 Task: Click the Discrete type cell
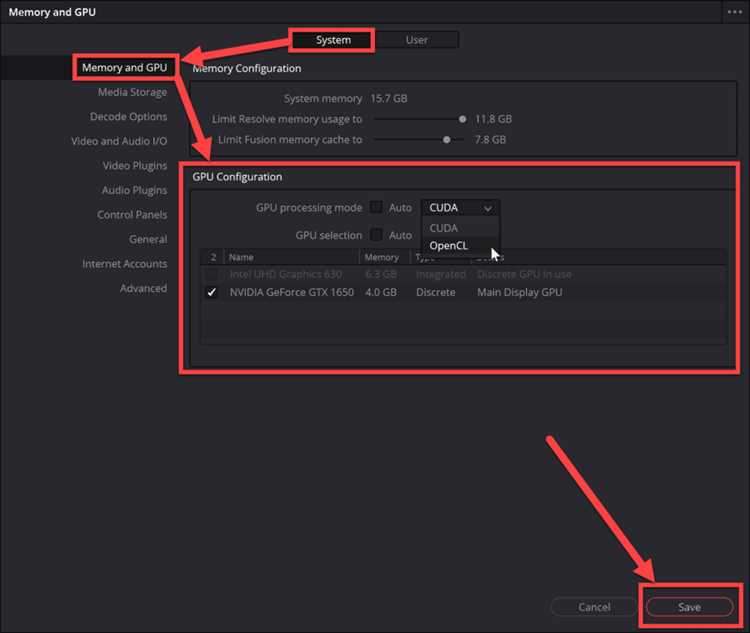pos(435,292)
